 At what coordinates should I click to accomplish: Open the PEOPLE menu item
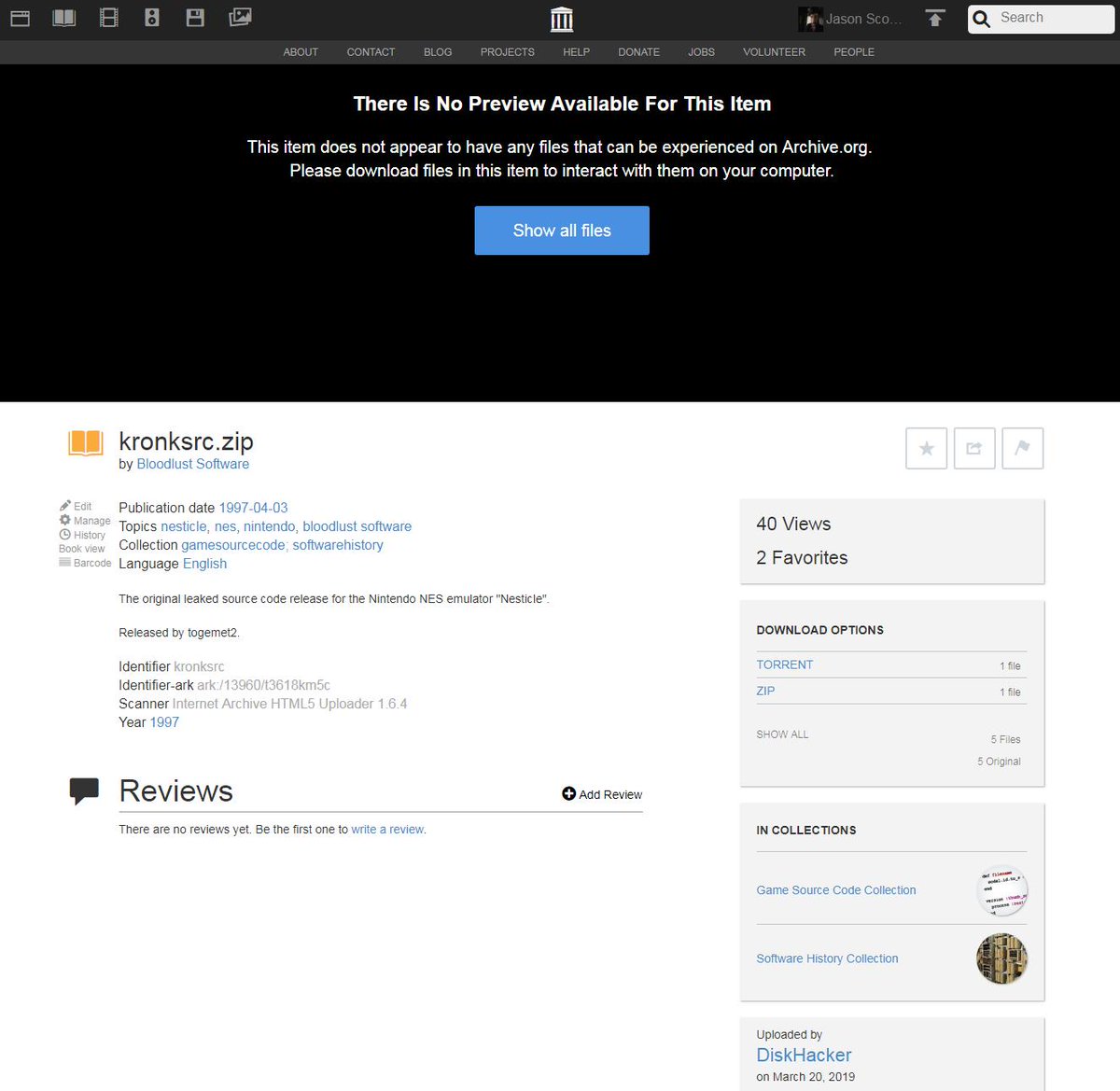[x=854, y=52]
